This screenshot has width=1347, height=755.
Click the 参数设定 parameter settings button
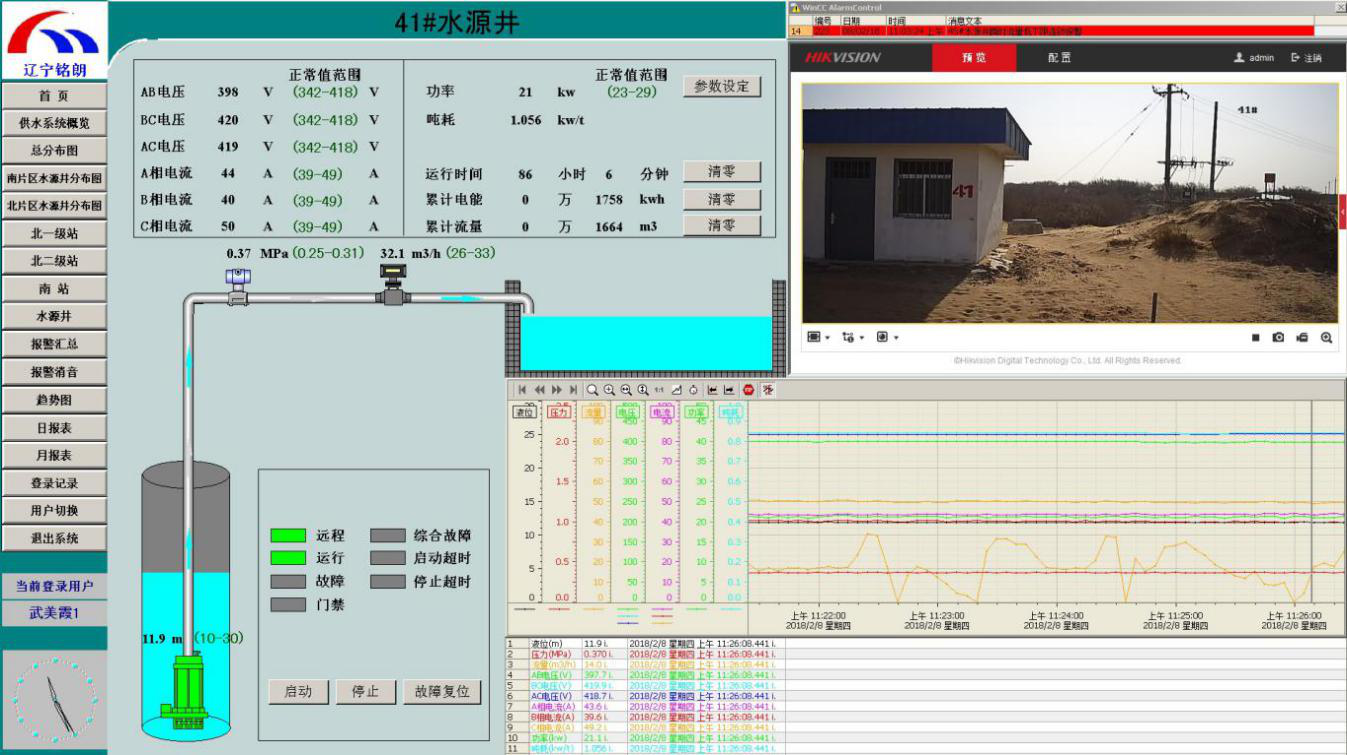pos(721,87)
